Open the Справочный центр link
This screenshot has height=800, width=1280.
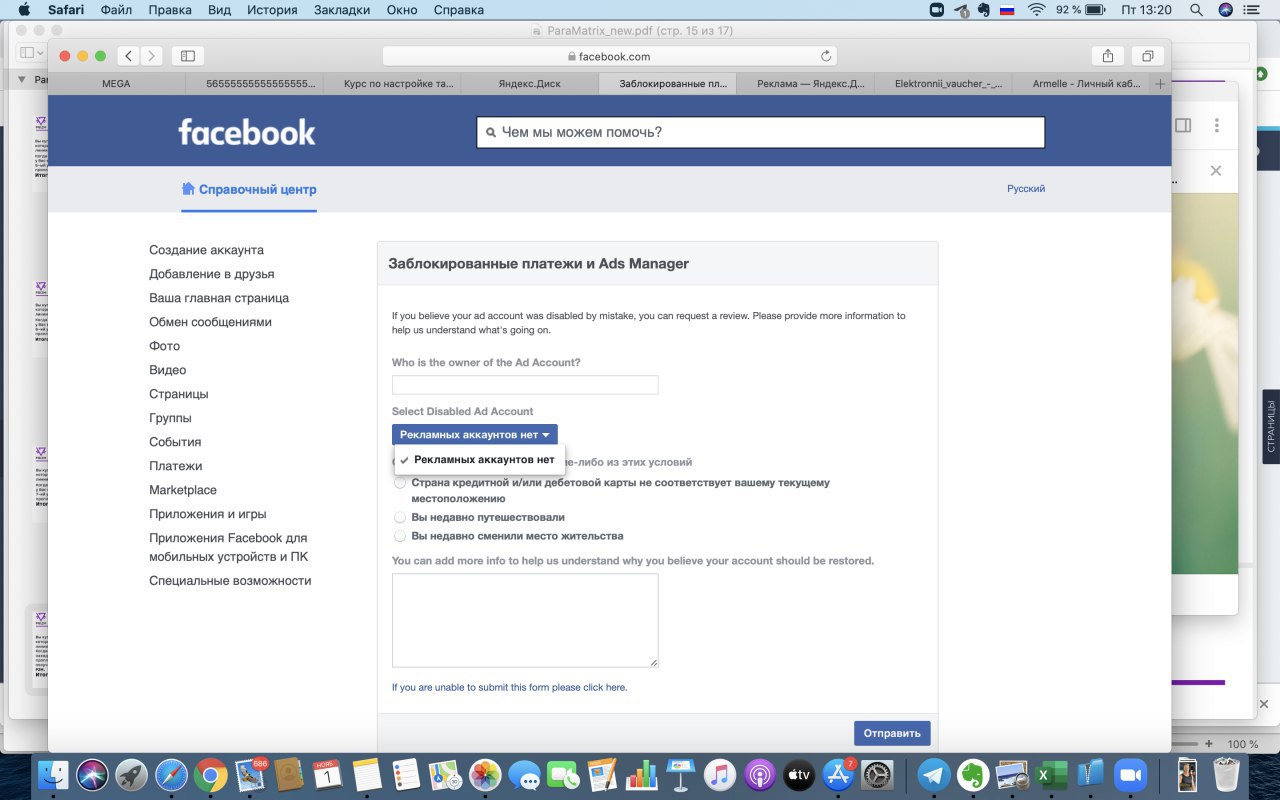(x=249, y=189)
